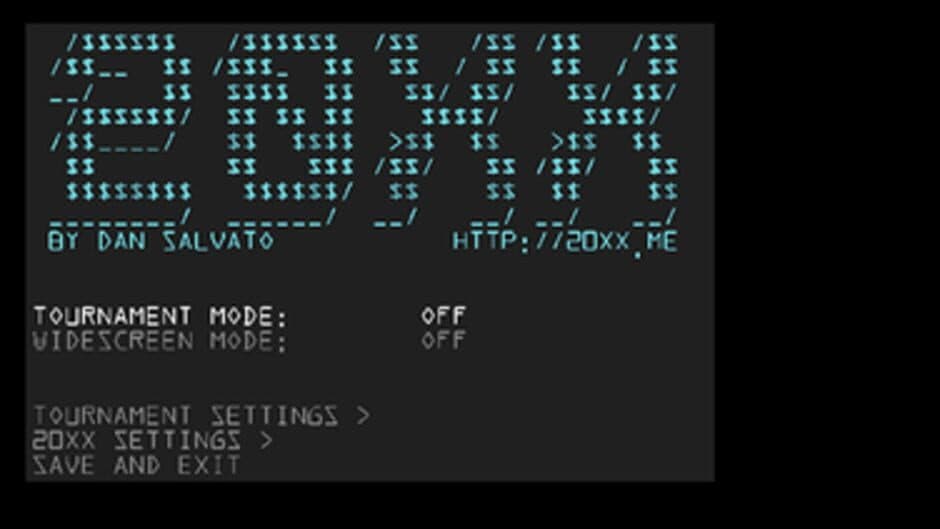
Task: Click the first ASCII-art X in logo
Action: [445, 130]
